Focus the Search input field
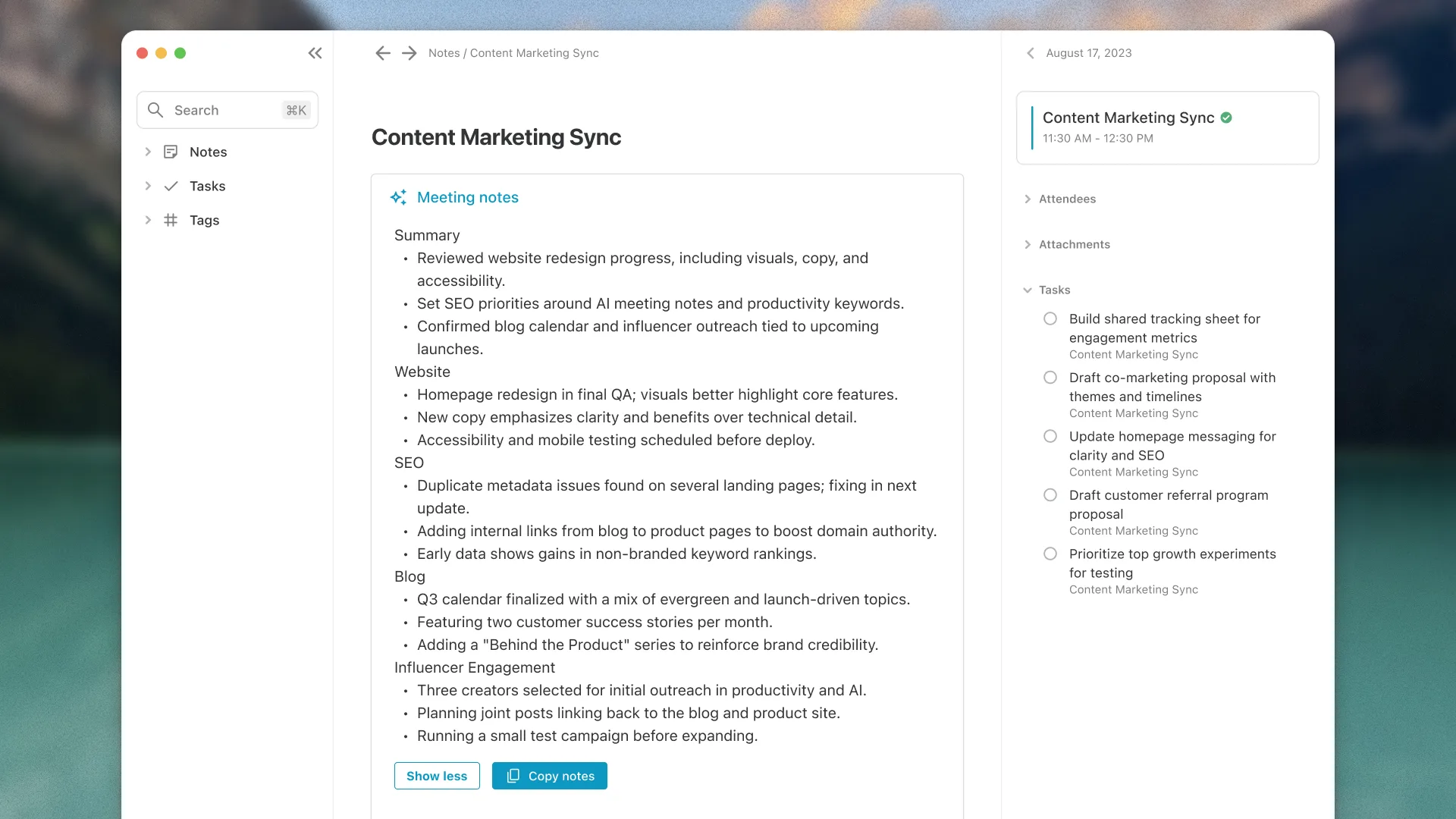Image resolution: width=1456 pixels, height=819 pixels. (x=227, y=110)
